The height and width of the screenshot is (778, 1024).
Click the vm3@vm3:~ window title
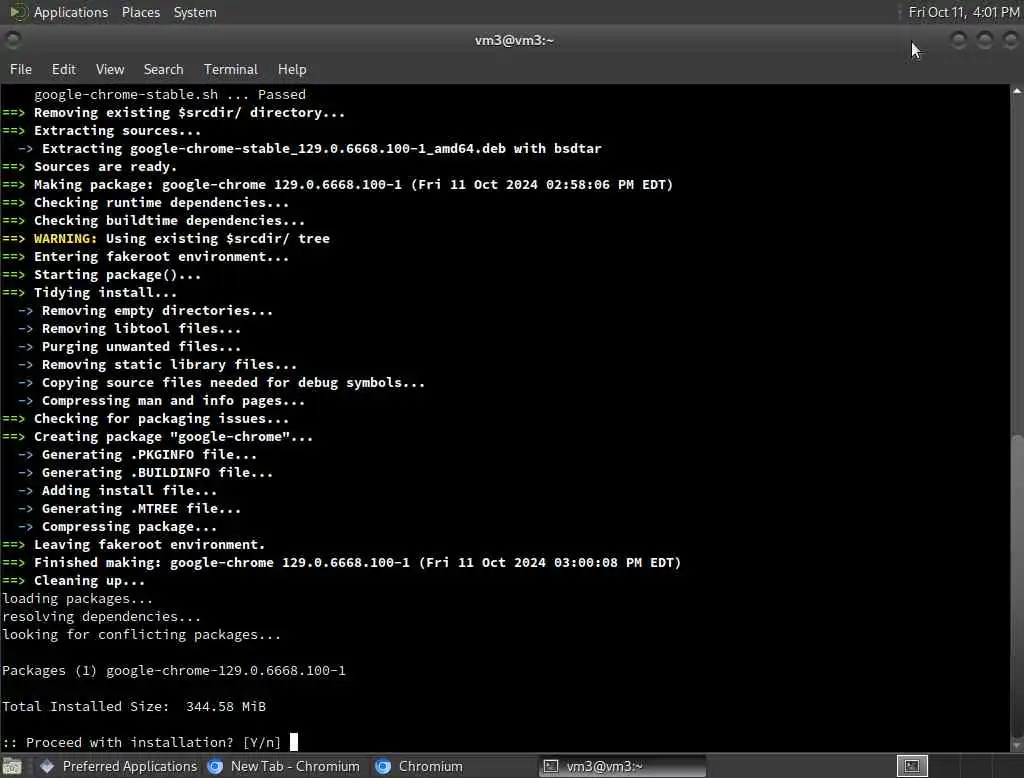point(514,41)
